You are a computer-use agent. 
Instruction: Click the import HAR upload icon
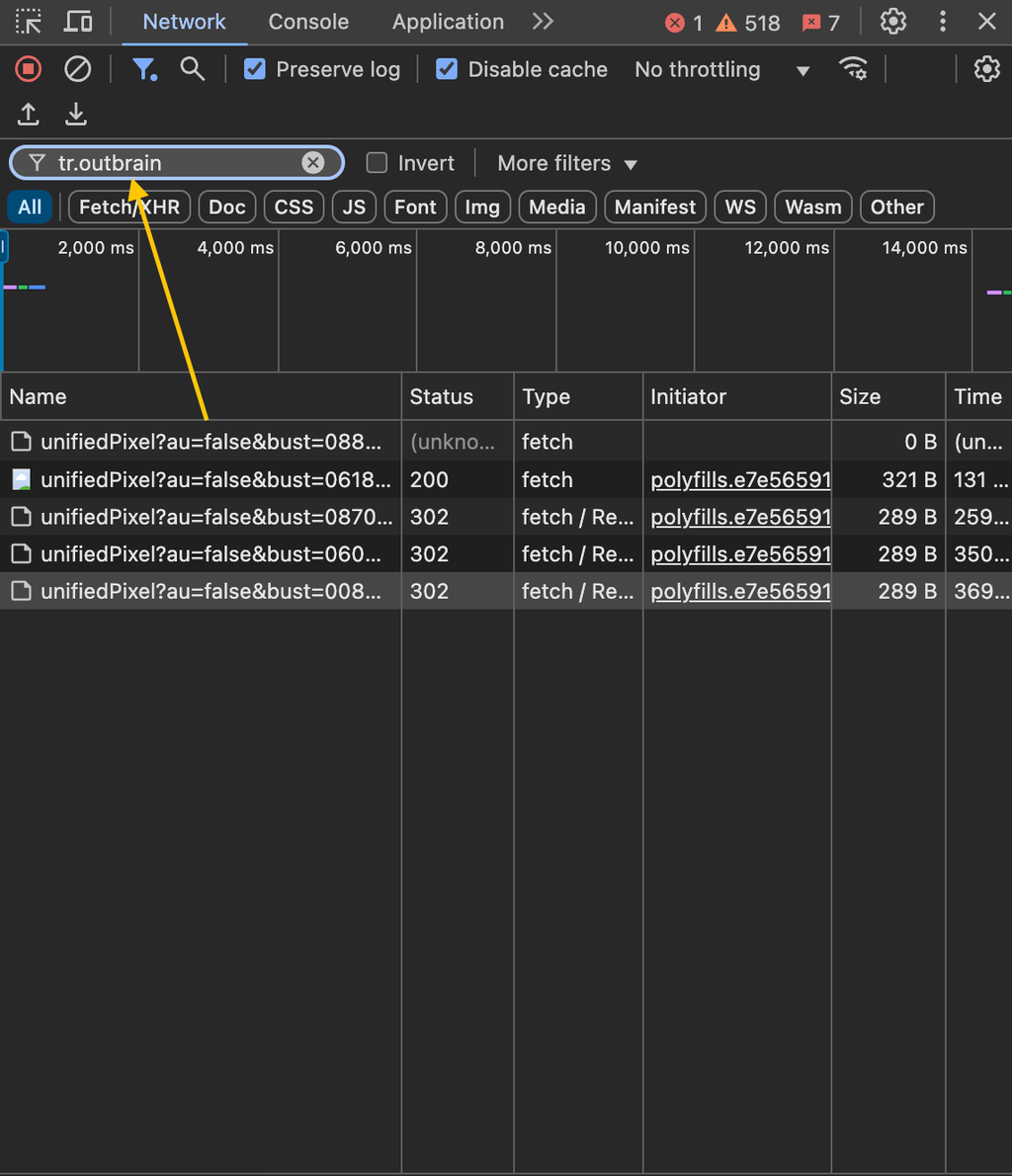[x=29, y=115]
